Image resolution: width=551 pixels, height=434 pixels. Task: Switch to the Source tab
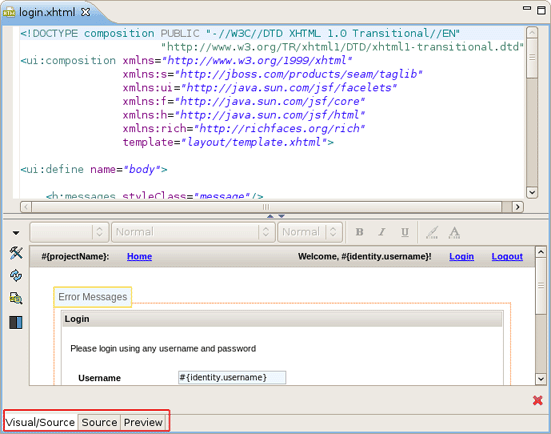click(99, 422)
